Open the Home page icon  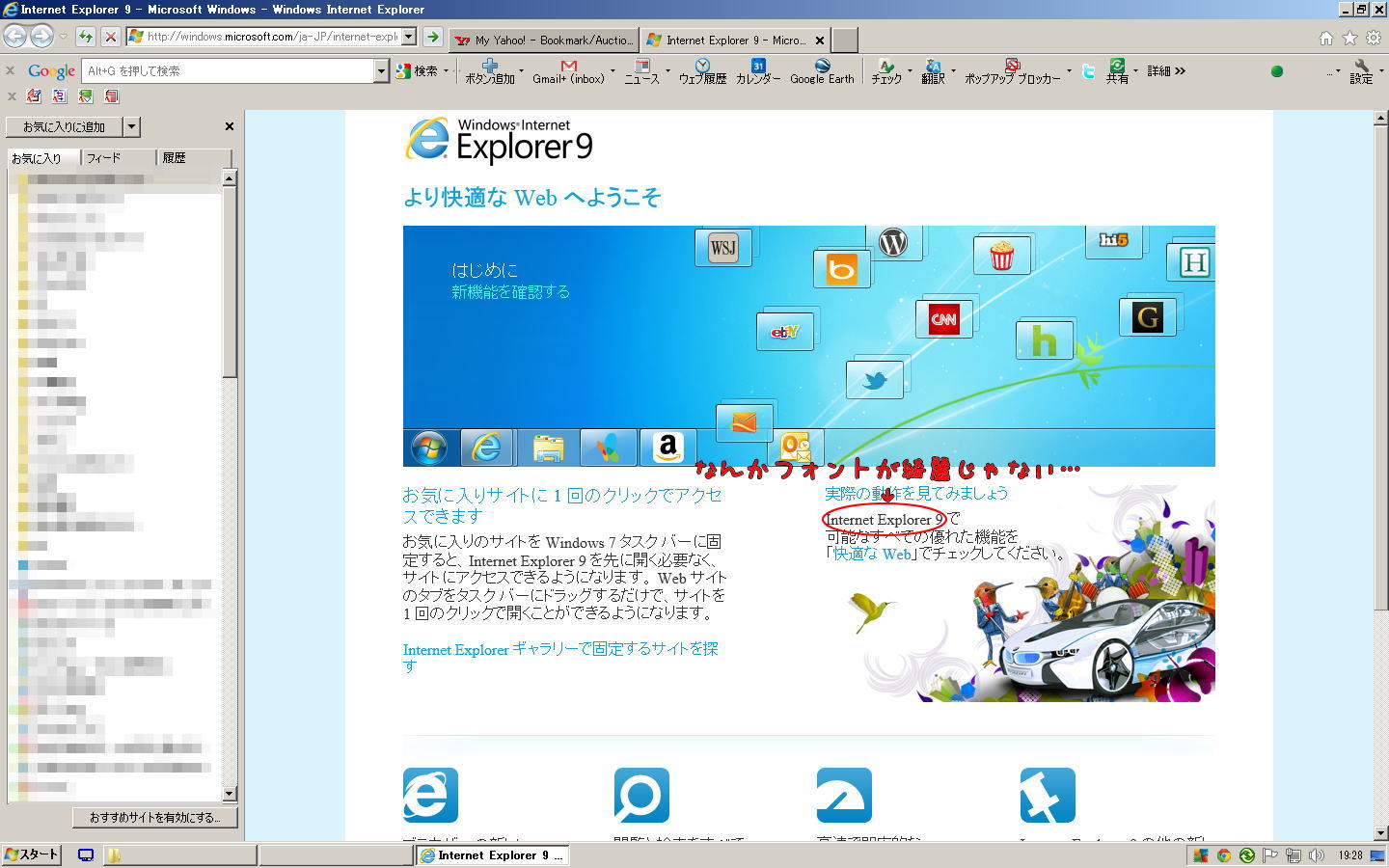pos(1326,39)
